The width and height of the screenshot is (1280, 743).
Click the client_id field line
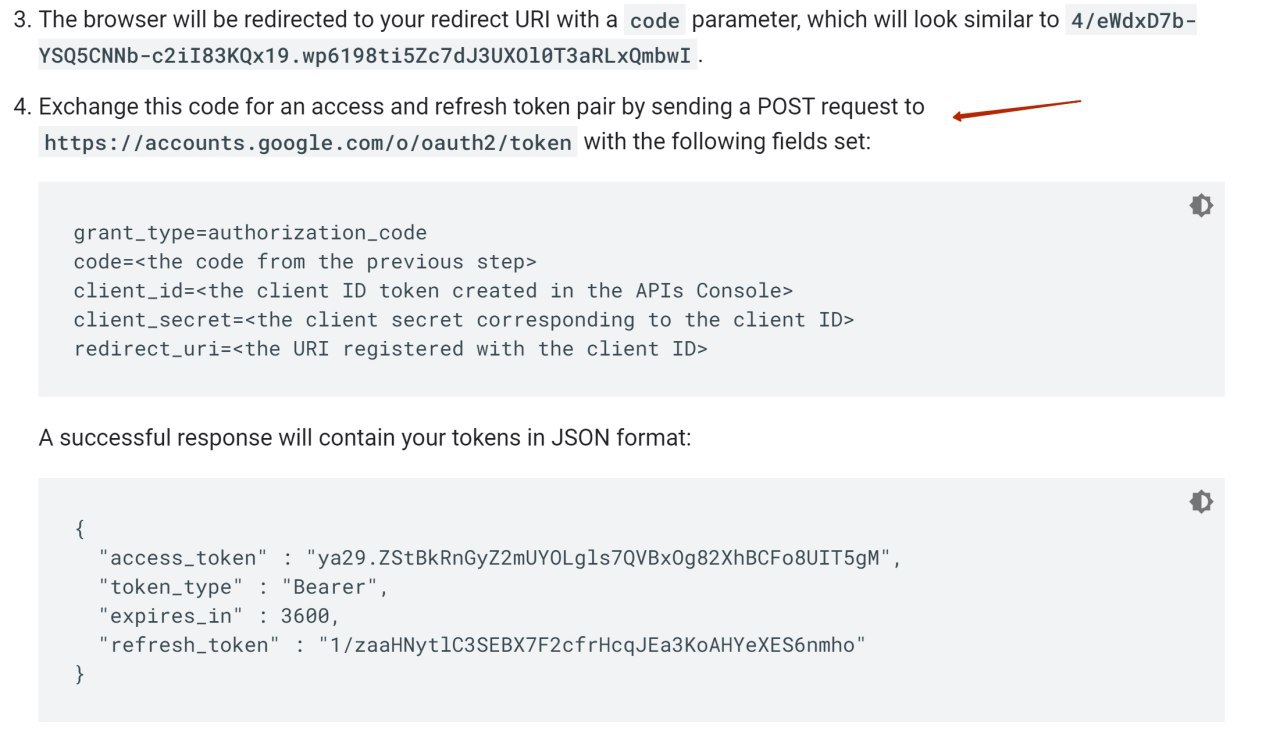433,291
